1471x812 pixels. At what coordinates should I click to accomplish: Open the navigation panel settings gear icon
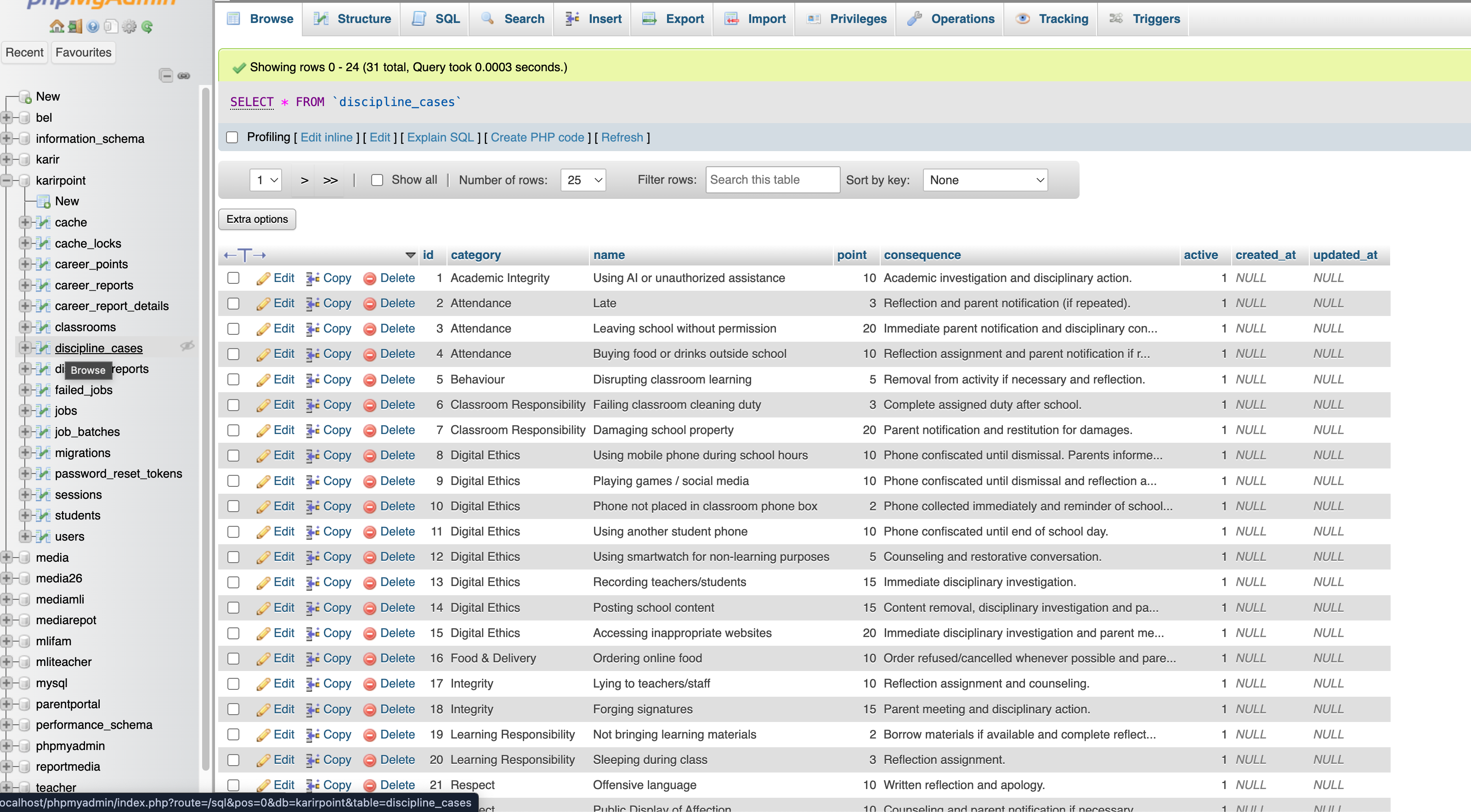(130, 26)
